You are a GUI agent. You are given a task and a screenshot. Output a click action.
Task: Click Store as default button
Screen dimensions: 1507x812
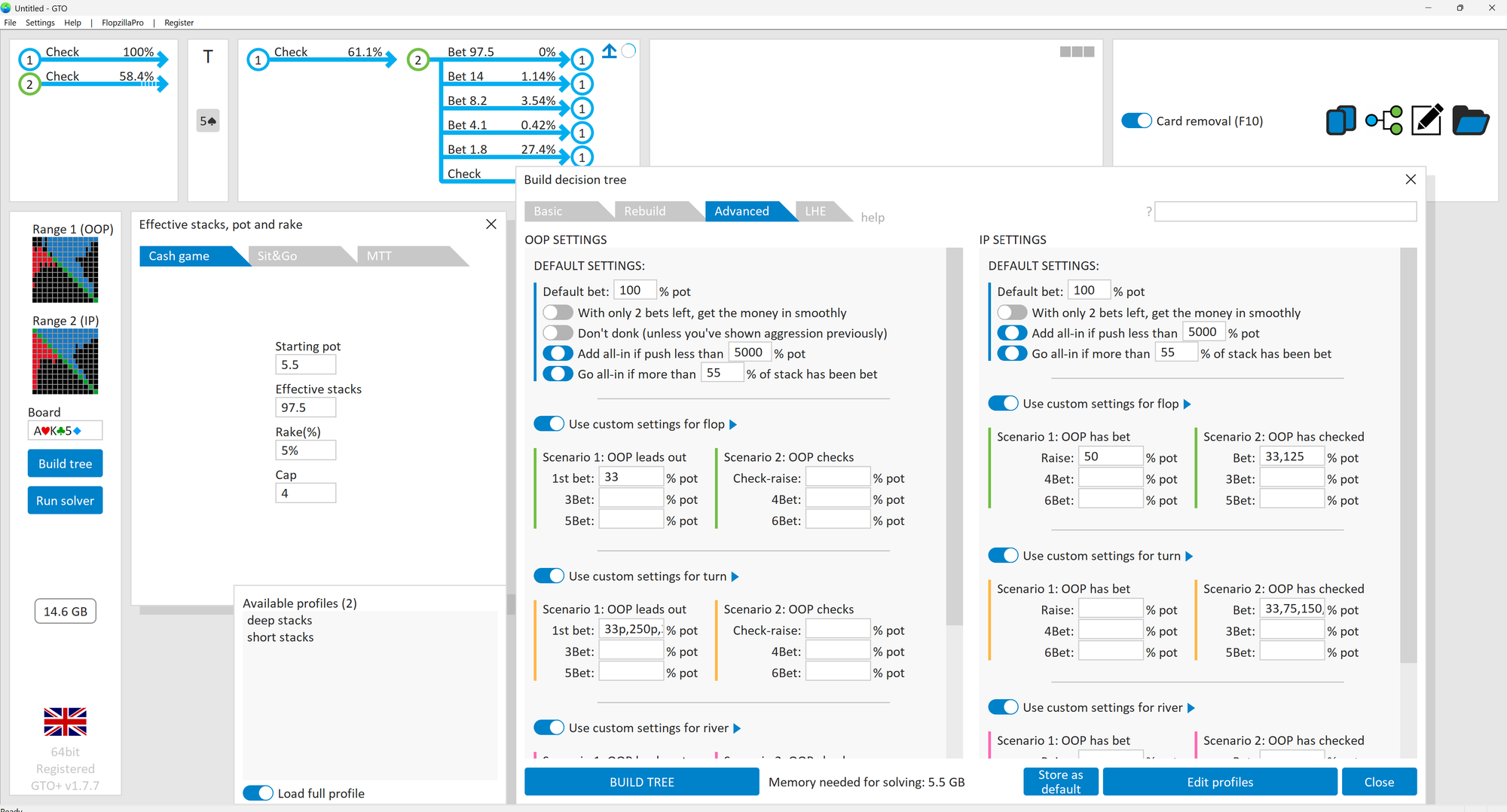1060,782
